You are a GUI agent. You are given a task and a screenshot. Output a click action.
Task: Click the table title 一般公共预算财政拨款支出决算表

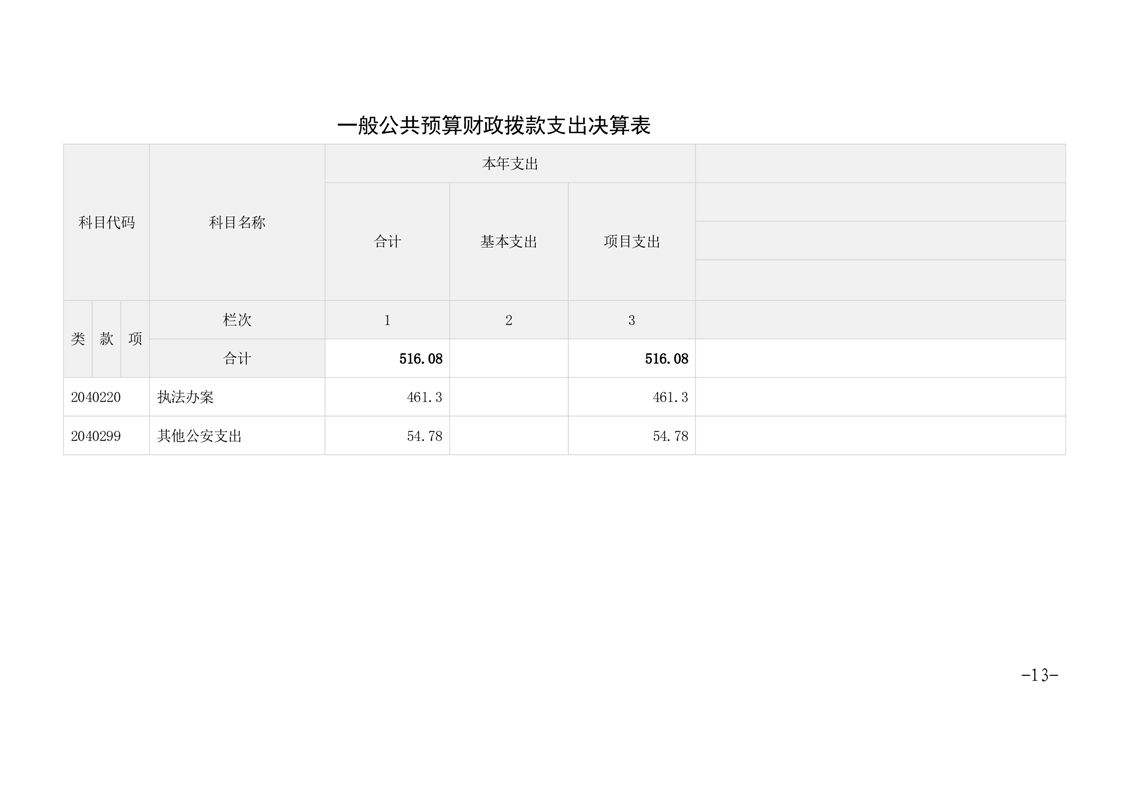click(494, 126)
